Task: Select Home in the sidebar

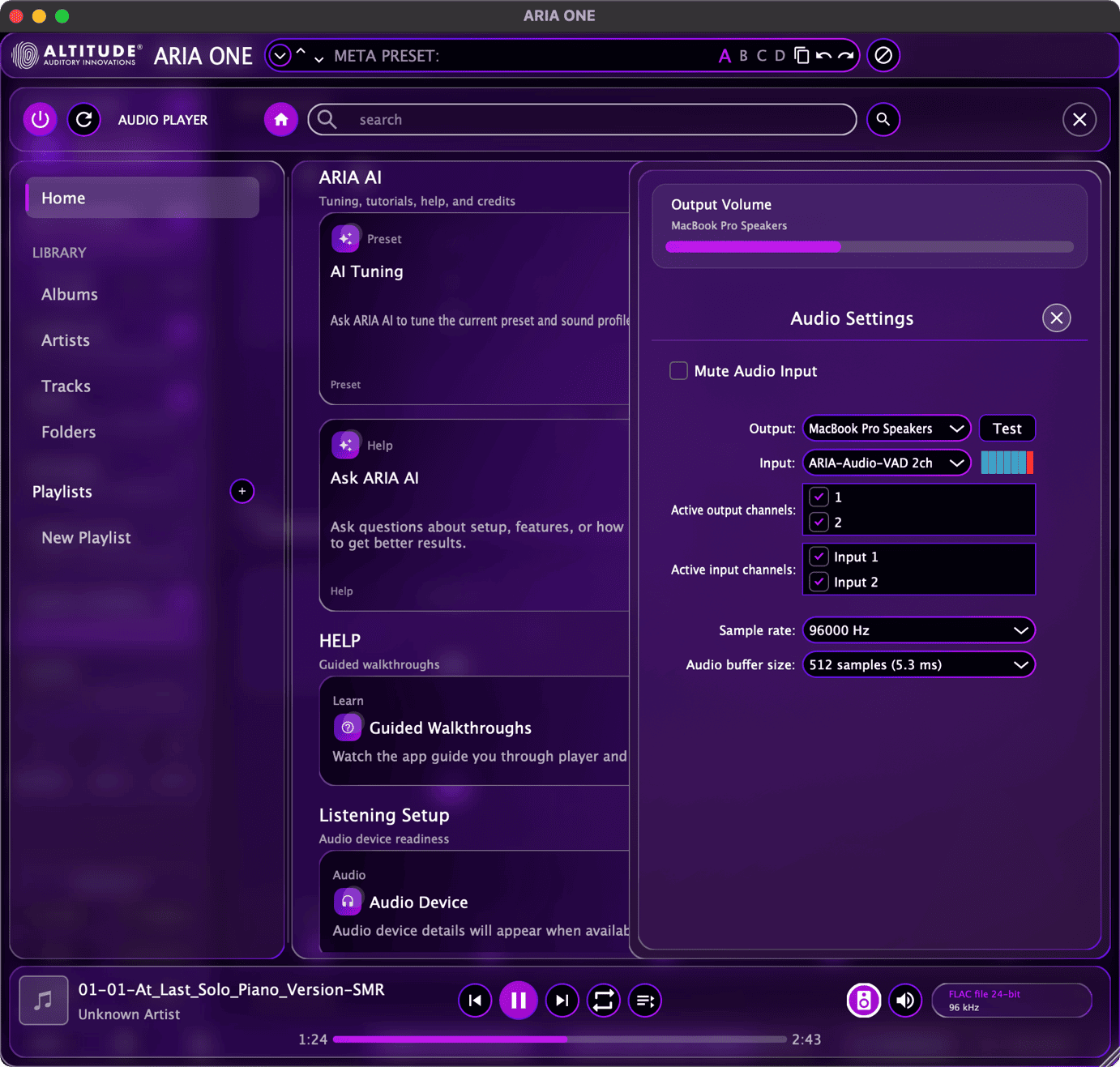Action: pos(143,198)
